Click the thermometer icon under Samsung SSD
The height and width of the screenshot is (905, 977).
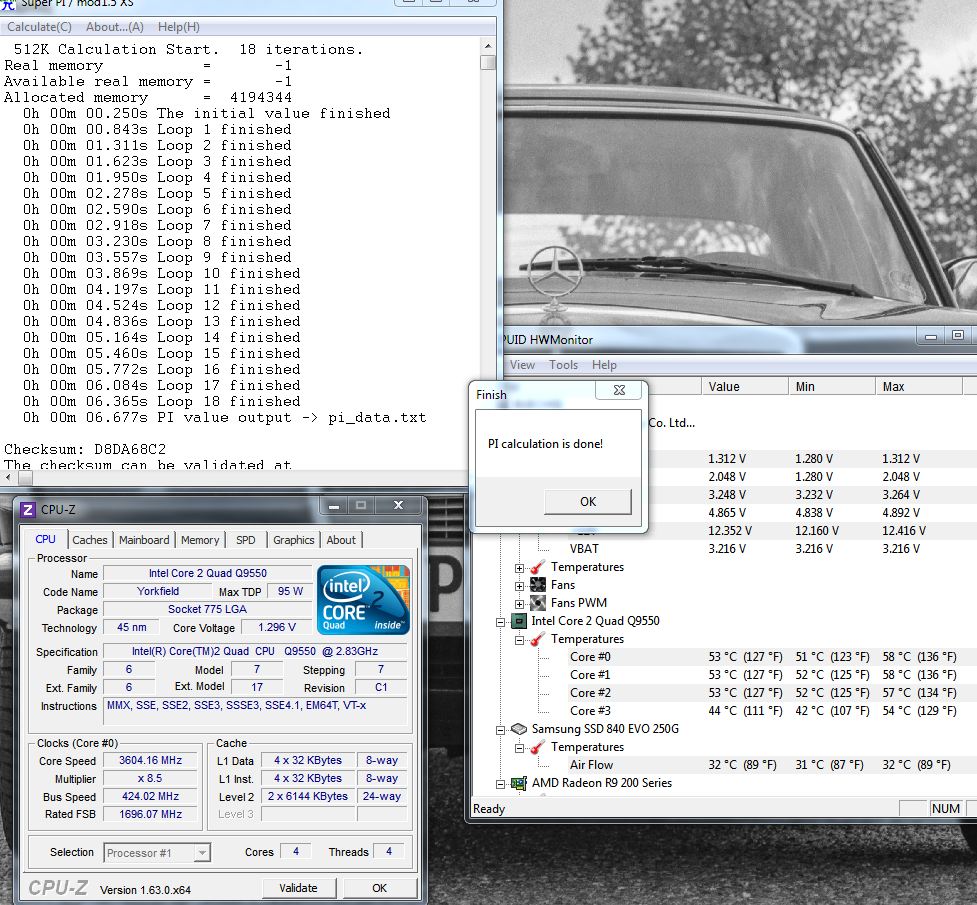click(x=537, y=747)
